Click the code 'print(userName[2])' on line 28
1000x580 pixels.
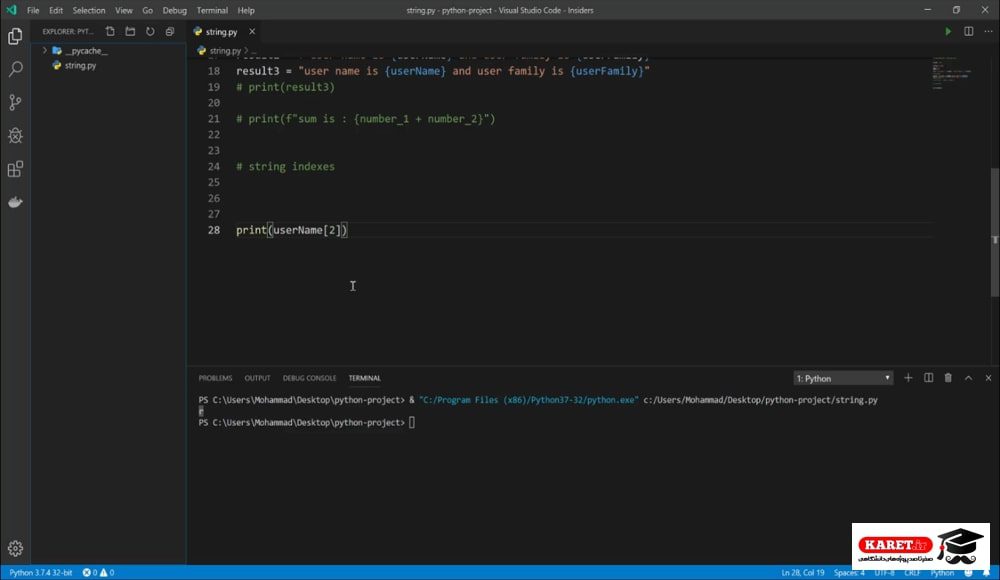pyautogui.click(x=292, y=230)
